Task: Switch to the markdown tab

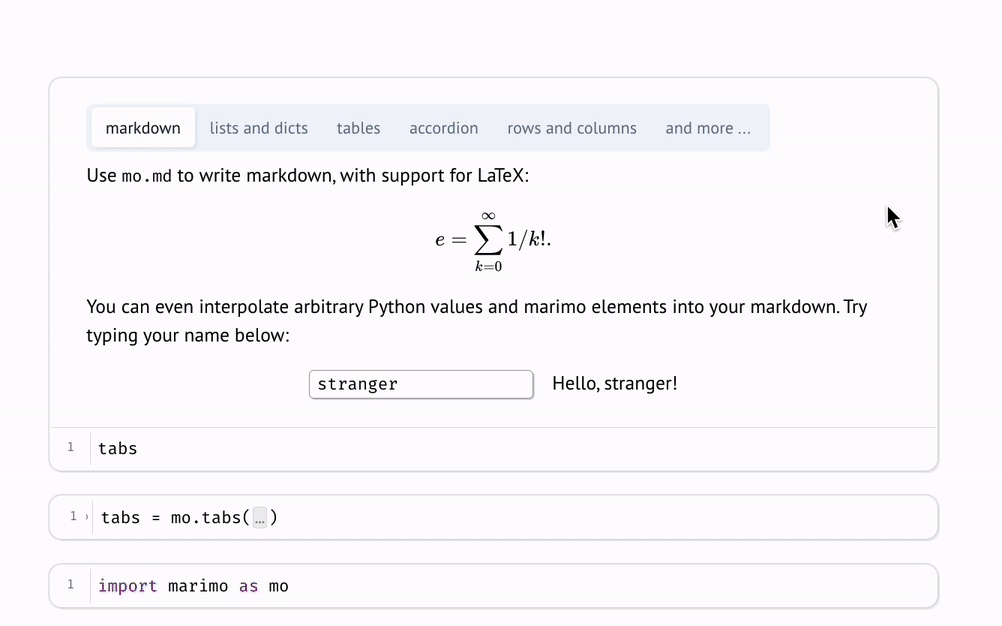Action: click(143, 128)
